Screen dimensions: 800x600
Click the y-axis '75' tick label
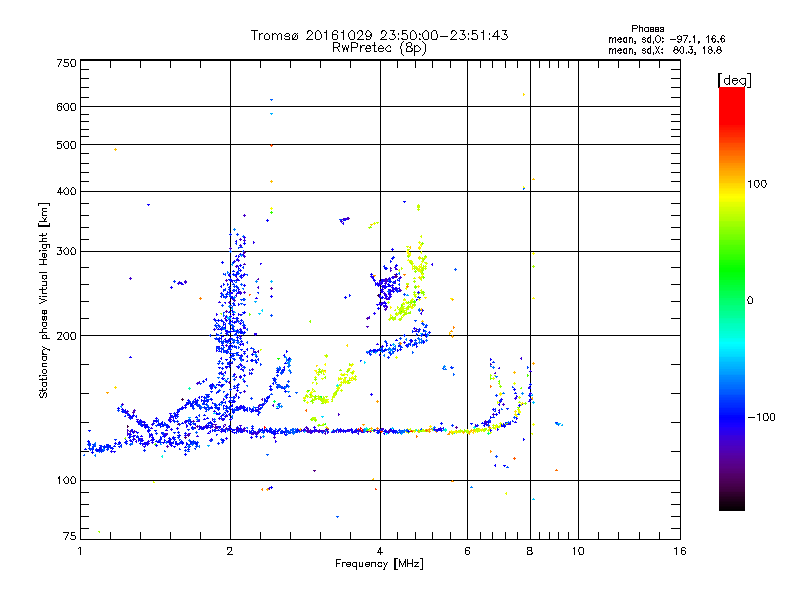pos(70,536)
